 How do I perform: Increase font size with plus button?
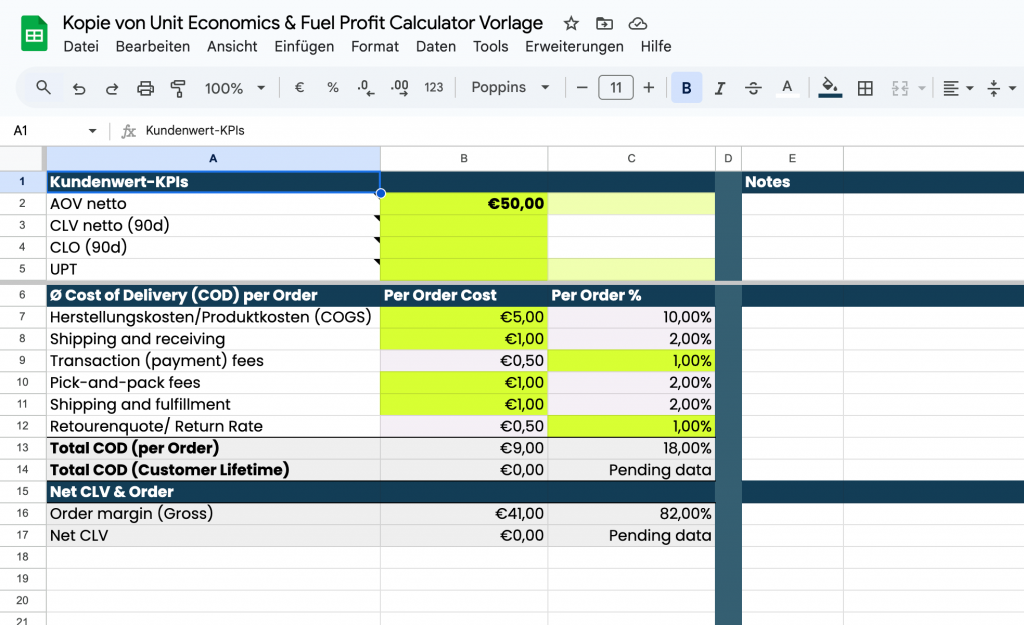coord(649,88)
